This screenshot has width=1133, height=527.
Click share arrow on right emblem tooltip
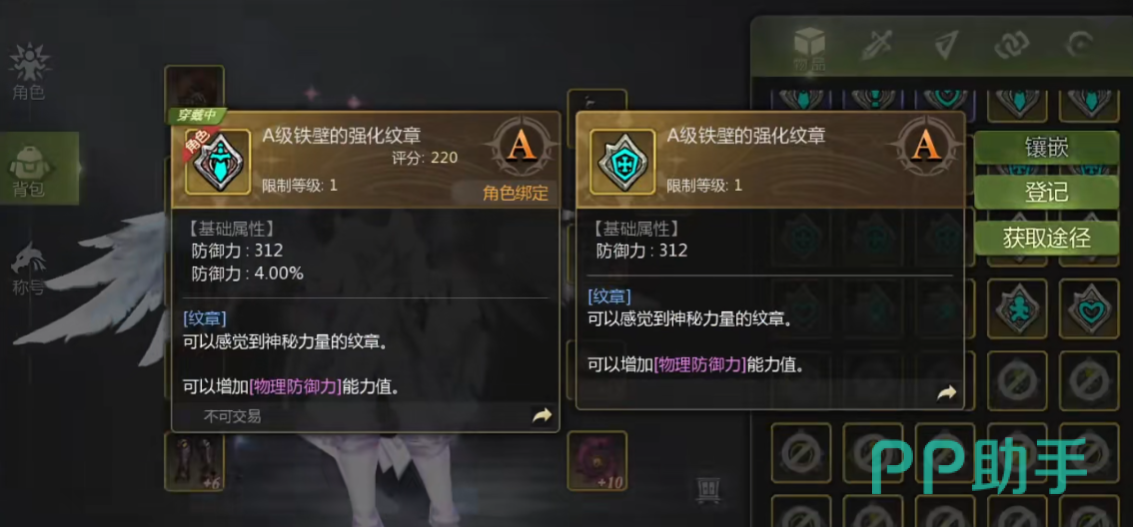point(947,393)
